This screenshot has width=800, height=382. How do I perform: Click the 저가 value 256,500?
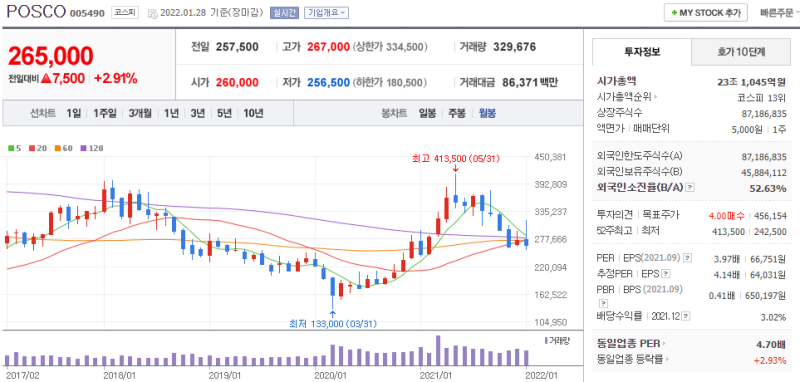tap(328, 82)
